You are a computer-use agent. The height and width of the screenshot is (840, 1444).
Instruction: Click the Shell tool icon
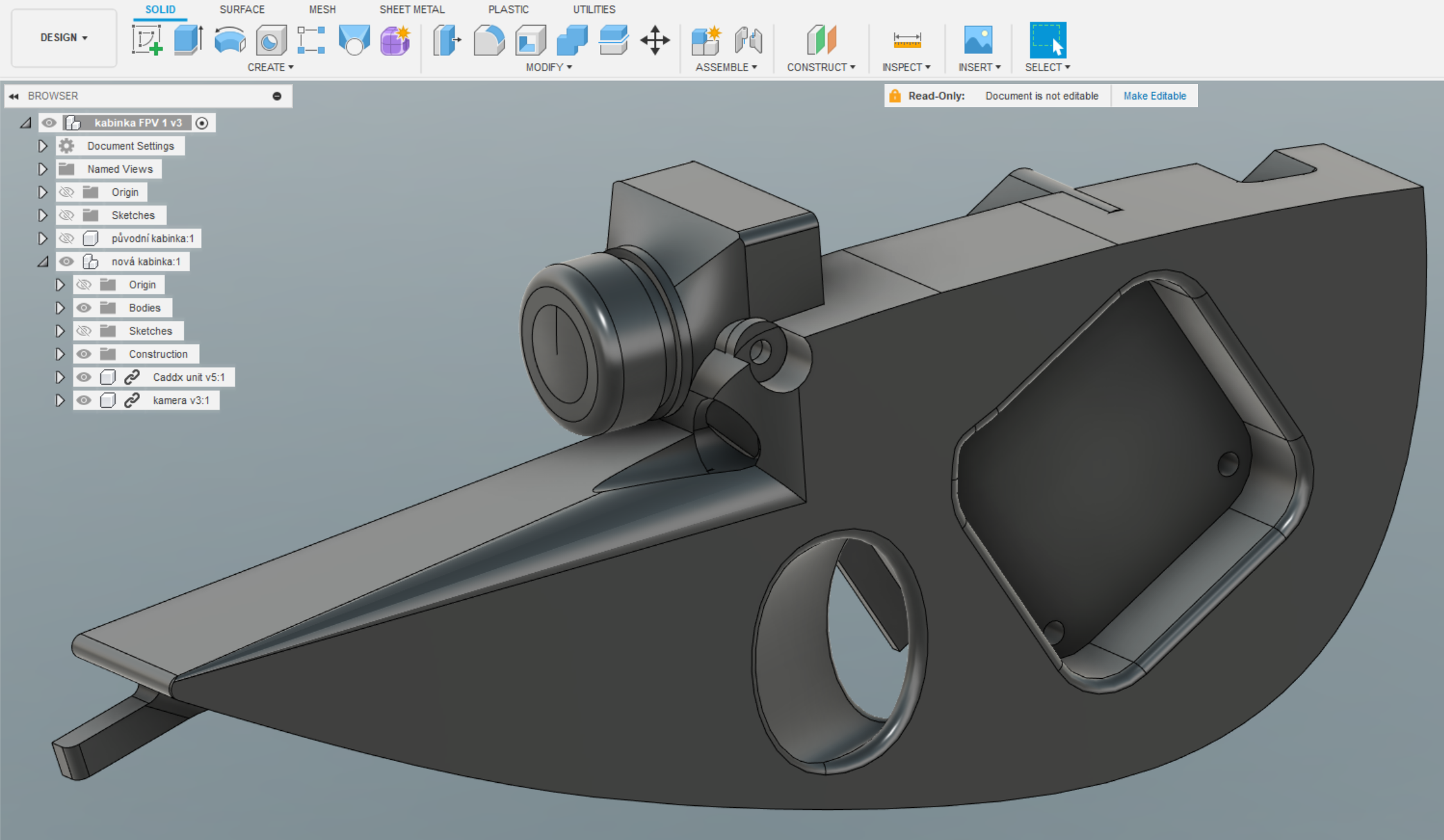531,40
